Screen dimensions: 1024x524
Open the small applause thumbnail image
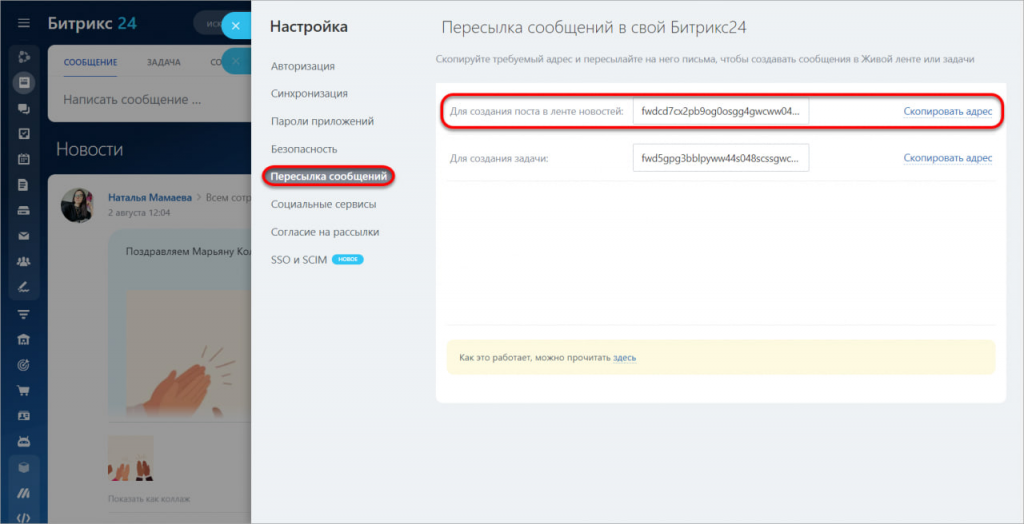click(131, 459)
